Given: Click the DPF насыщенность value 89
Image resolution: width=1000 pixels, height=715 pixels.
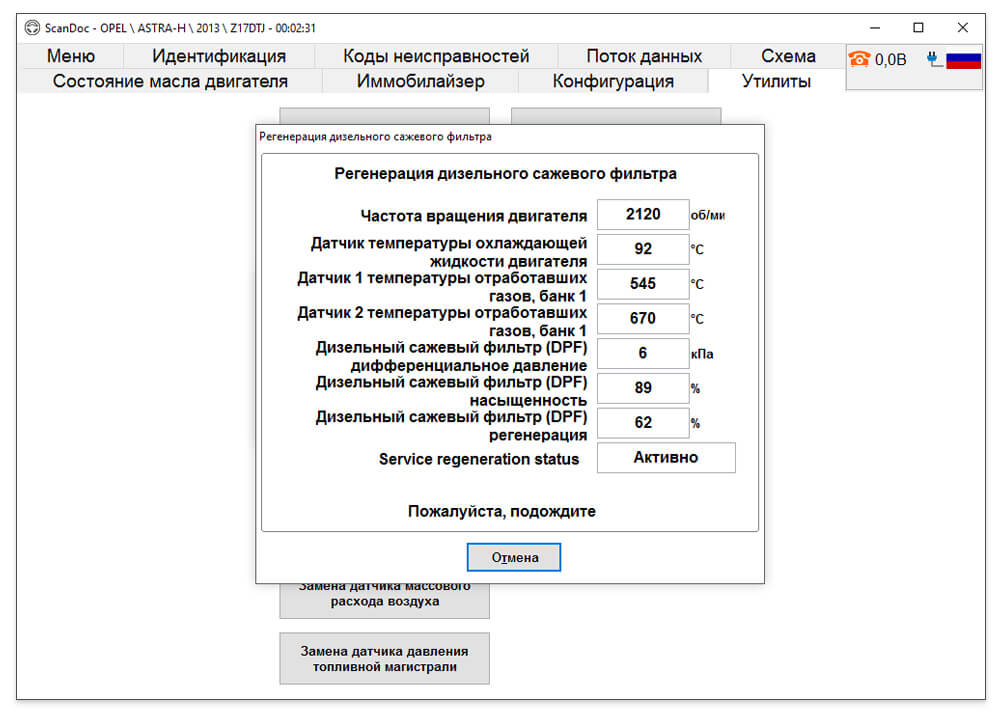Looking at the screenshot, I should coord(643,388).
